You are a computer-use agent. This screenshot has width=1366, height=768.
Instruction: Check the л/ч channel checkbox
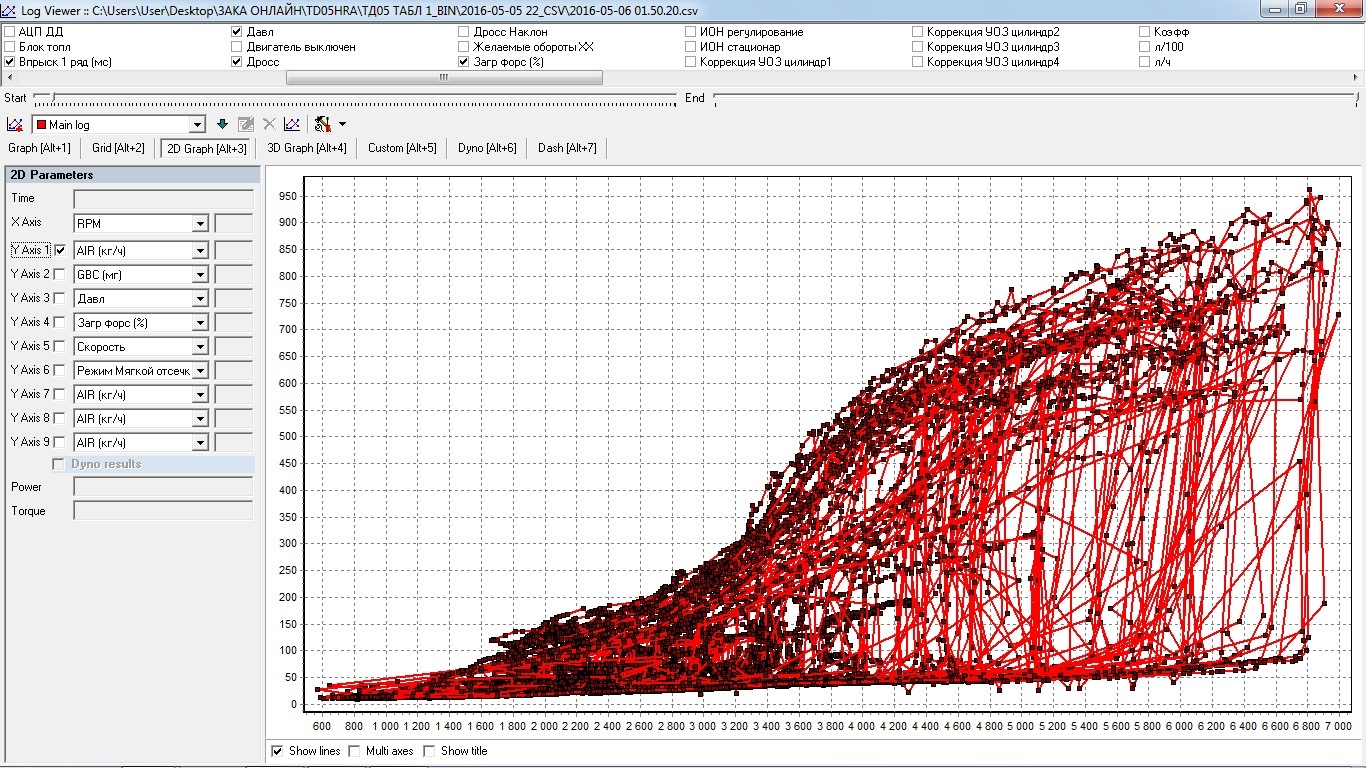pyautogui.click(x=1145, y=62)
